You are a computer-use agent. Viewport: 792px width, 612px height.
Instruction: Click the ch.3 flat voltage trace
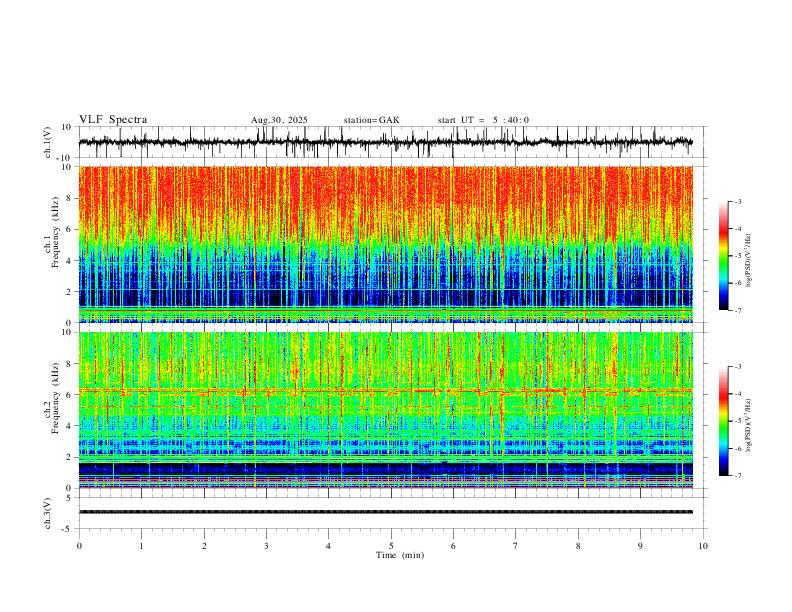tap(386, 512)
